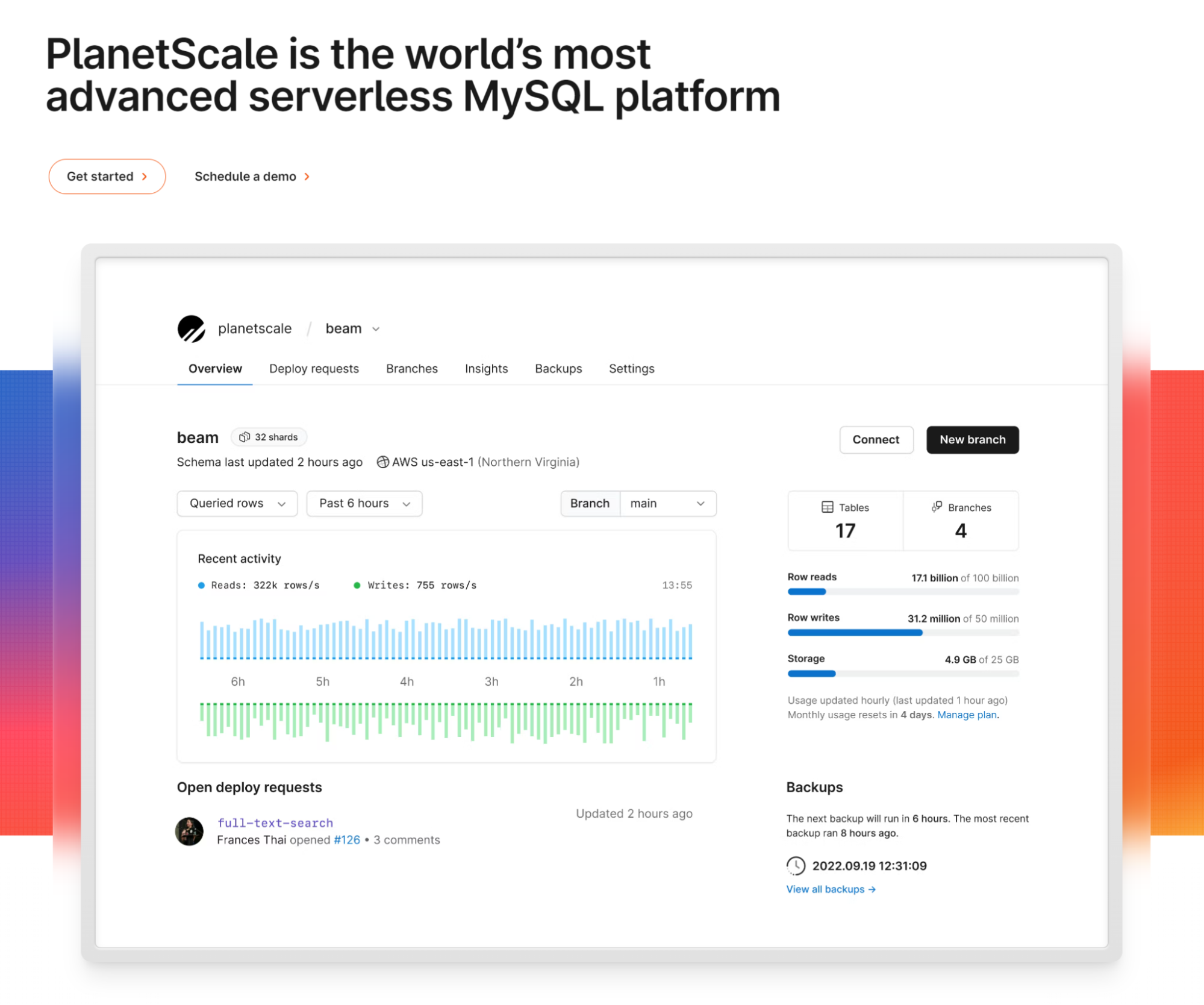1204x1005 pixels.
Task: Open the Queried rows dropdown
Action: (237, 503)
